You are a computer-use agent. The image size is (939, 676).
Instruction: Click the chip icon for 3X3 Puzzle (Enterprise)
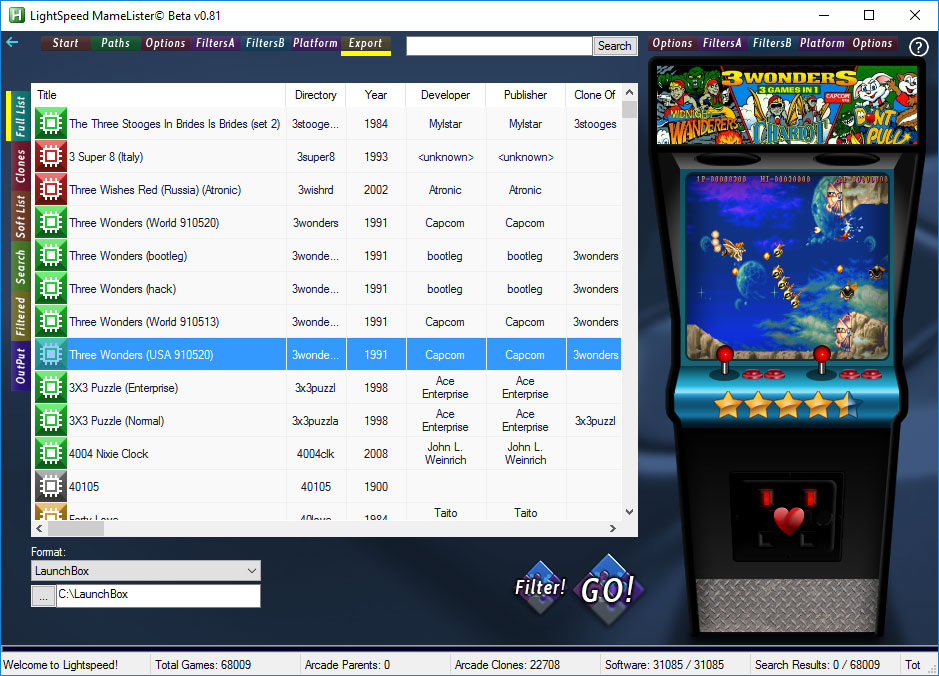pyautogui.click(x=51, y=387)
